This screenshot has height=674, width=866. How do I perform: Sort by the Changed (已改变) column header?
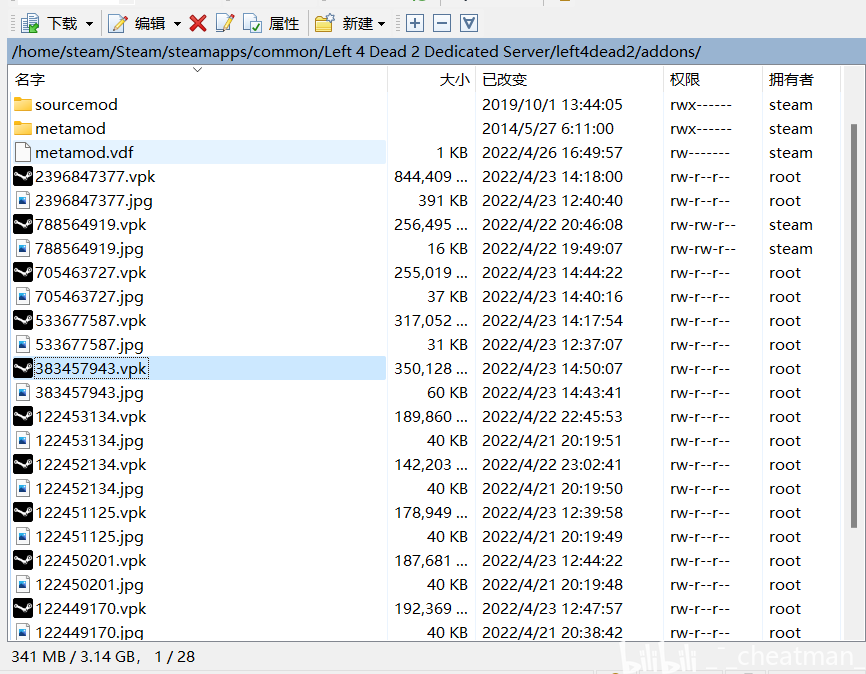pyautogui.click(x=569, y=80)
